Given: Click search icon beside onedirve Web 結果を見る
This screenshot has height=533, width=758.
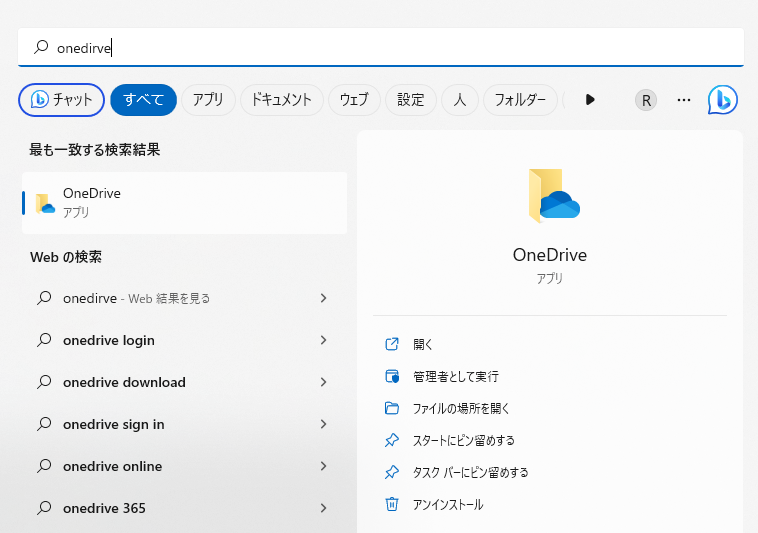Looking at the screenshot, I should click(x=44, y=298).
